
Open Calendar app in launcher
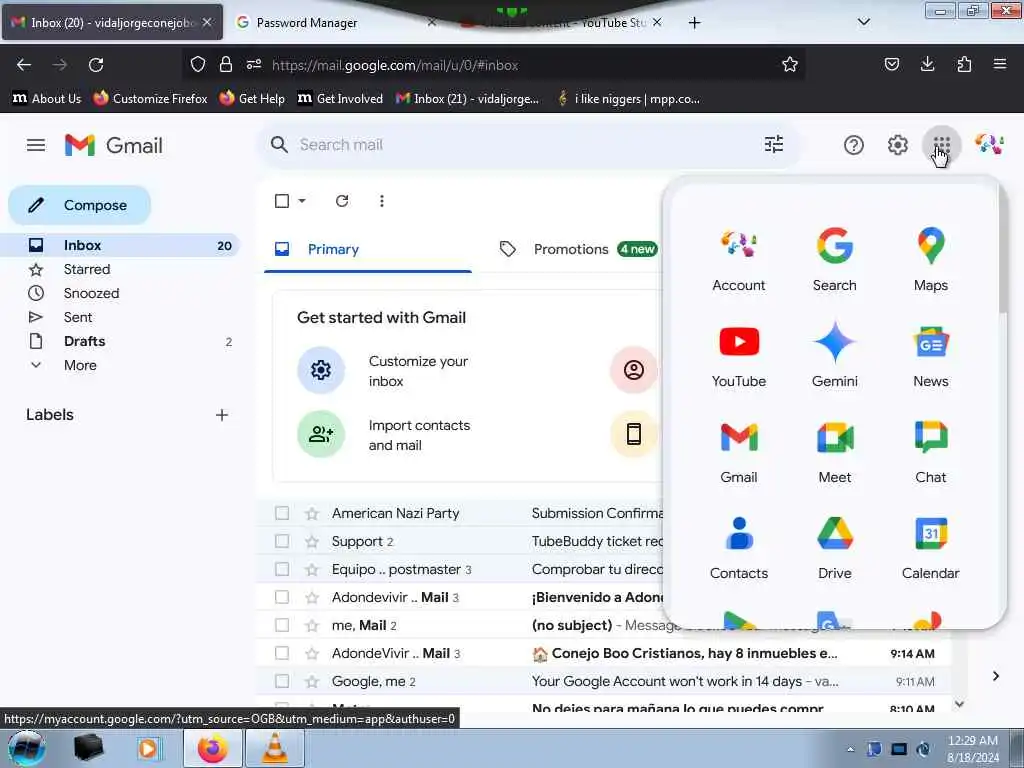click(x=931, y=548)
